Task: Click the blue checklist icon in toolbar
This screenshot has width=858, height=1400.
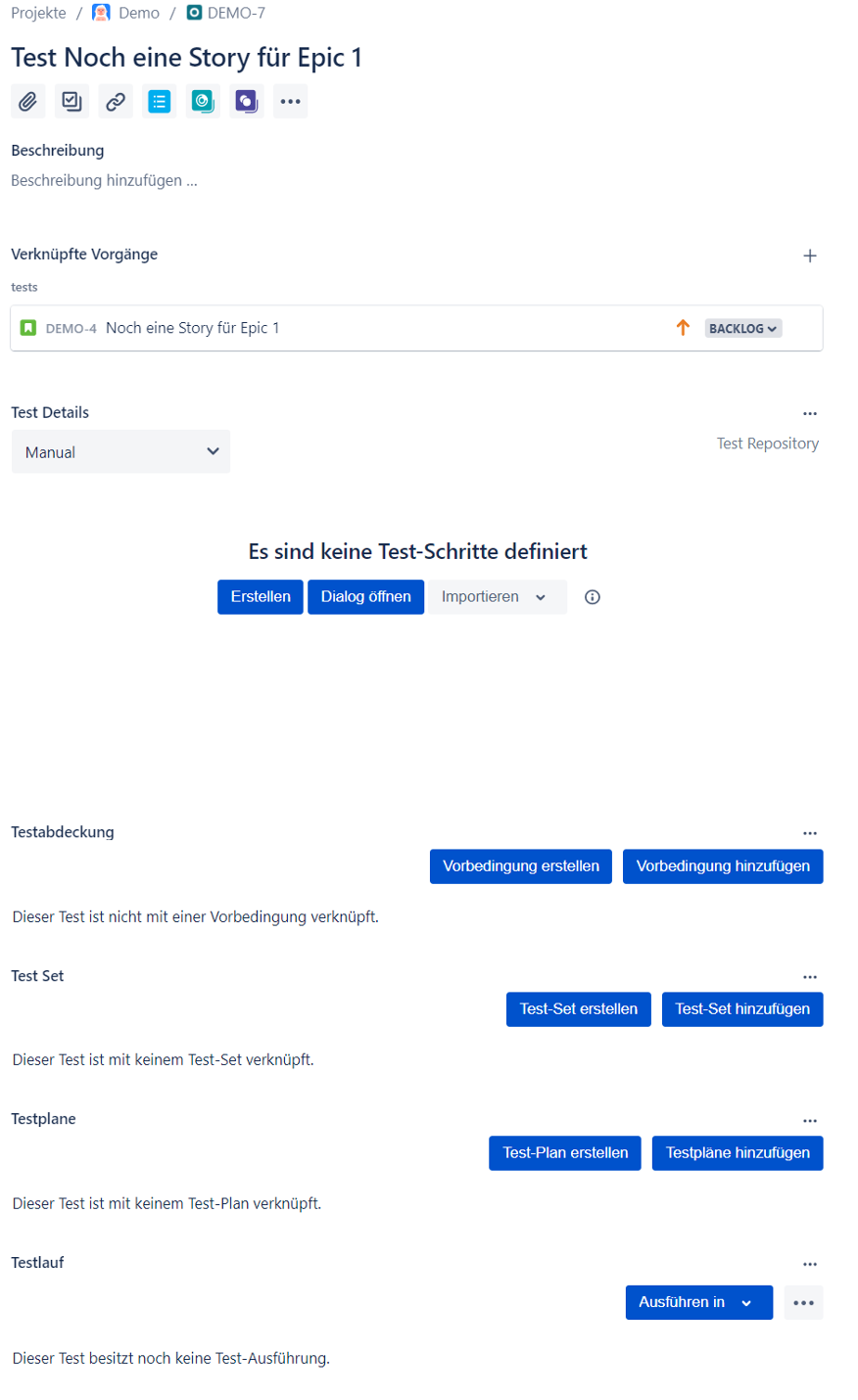Action: pos(160,101)
